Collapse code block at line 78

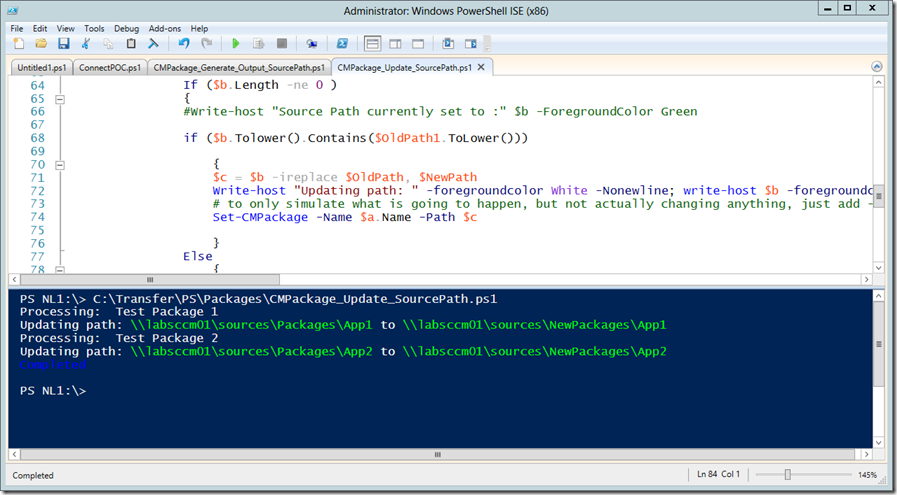click(60, 269)
